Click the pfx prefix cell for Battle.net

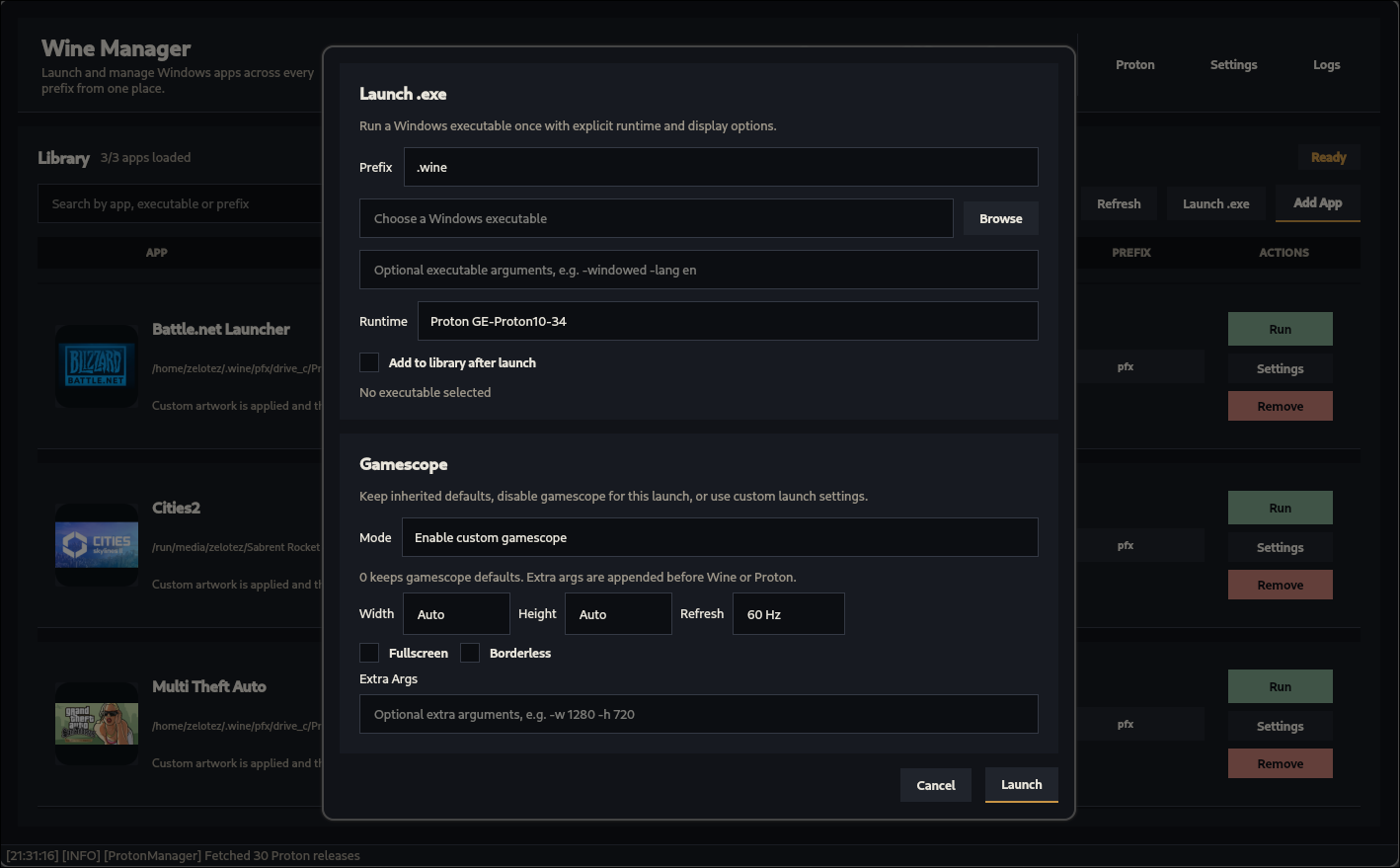(x=1126, y=366)
